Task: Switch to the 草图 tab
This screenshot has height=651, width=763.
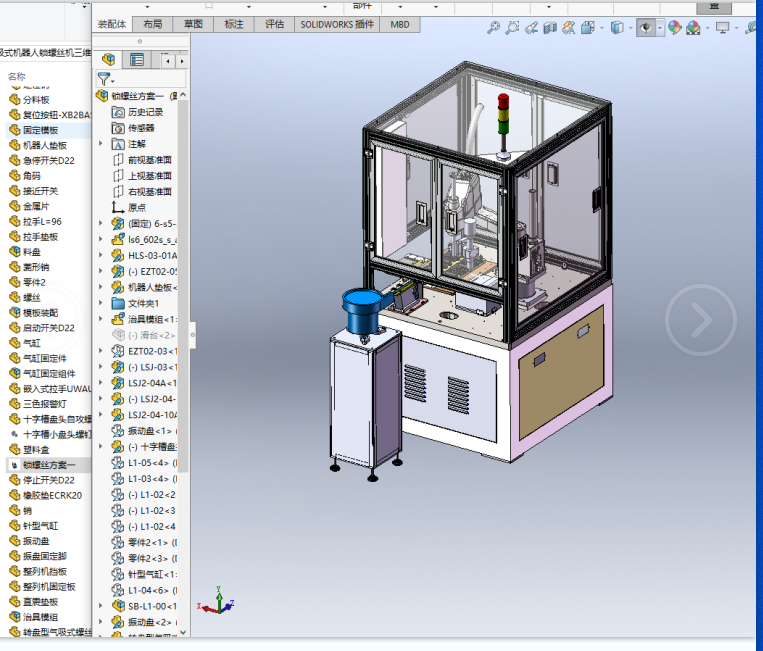Action: [193, 24]
